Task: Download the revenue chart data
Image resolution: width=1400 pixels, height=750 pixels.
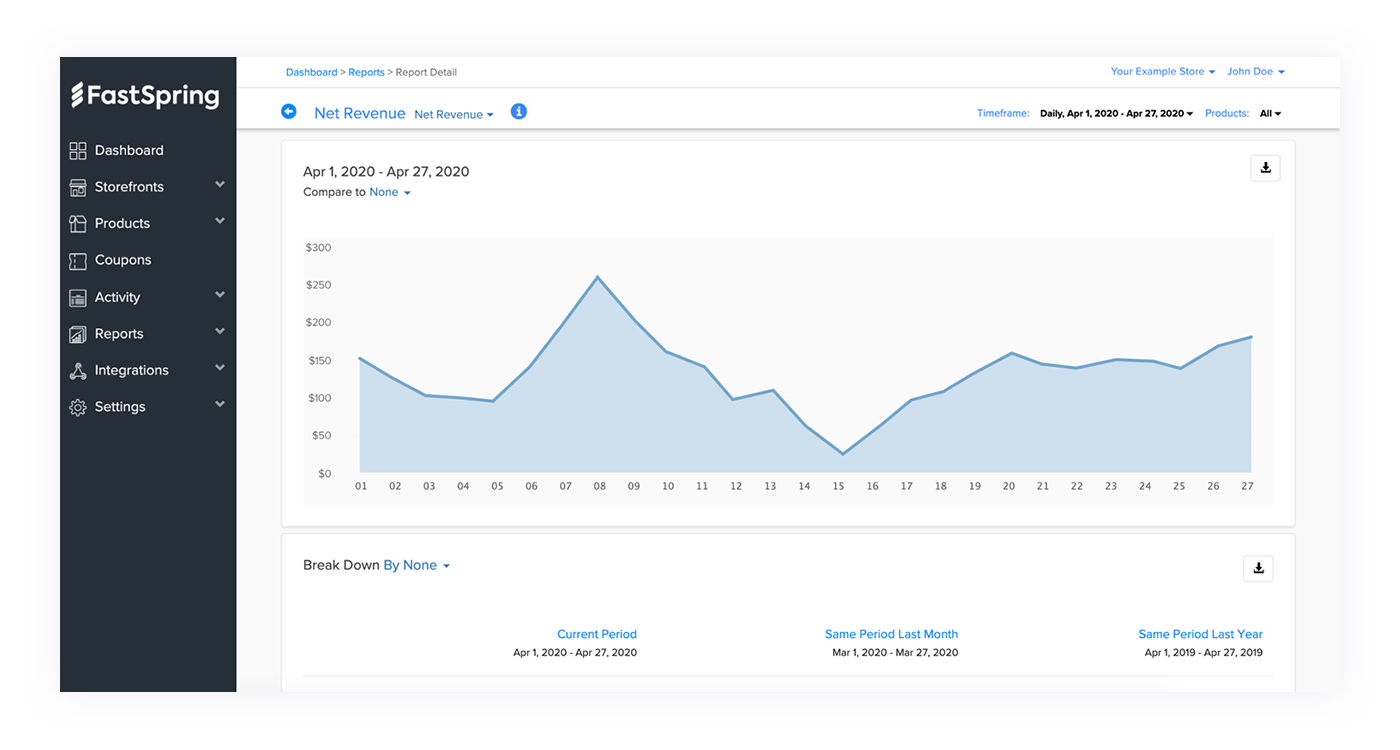Action: click(x=1265, y=168)
